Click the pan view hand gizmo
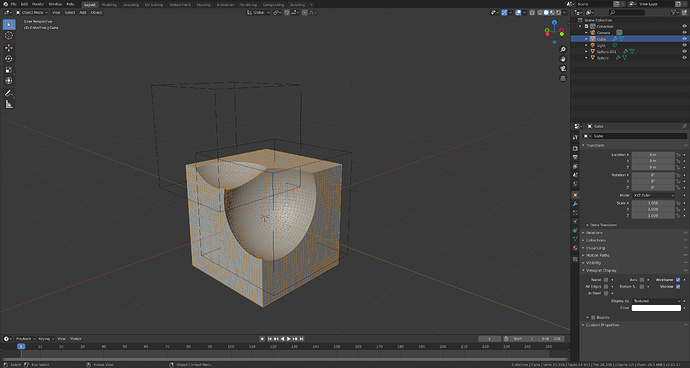The image size is (690, 368). pos(563,59)
